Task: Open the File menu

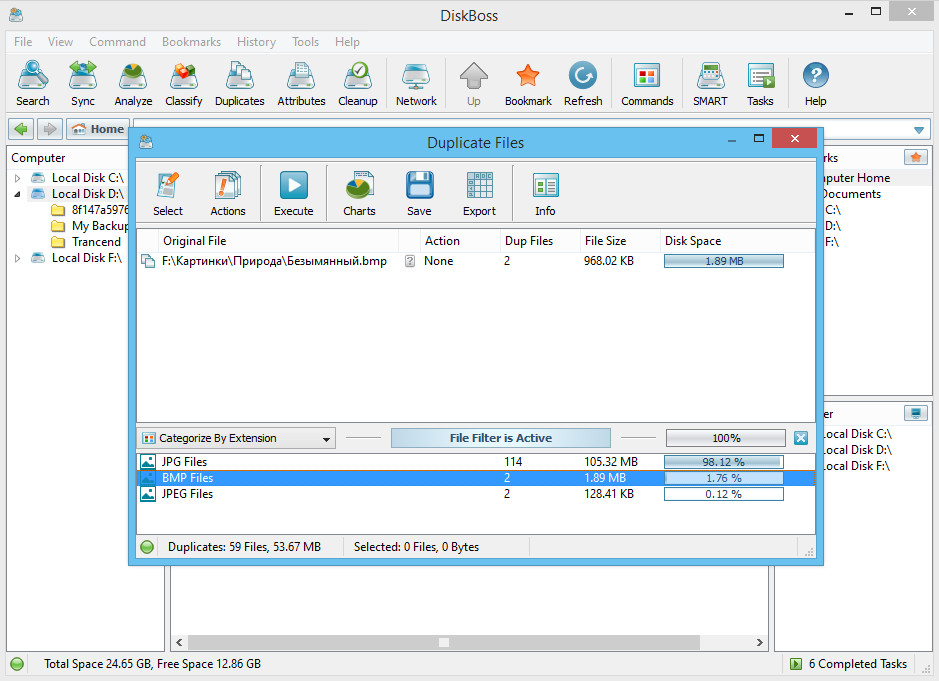Action: 23,42
